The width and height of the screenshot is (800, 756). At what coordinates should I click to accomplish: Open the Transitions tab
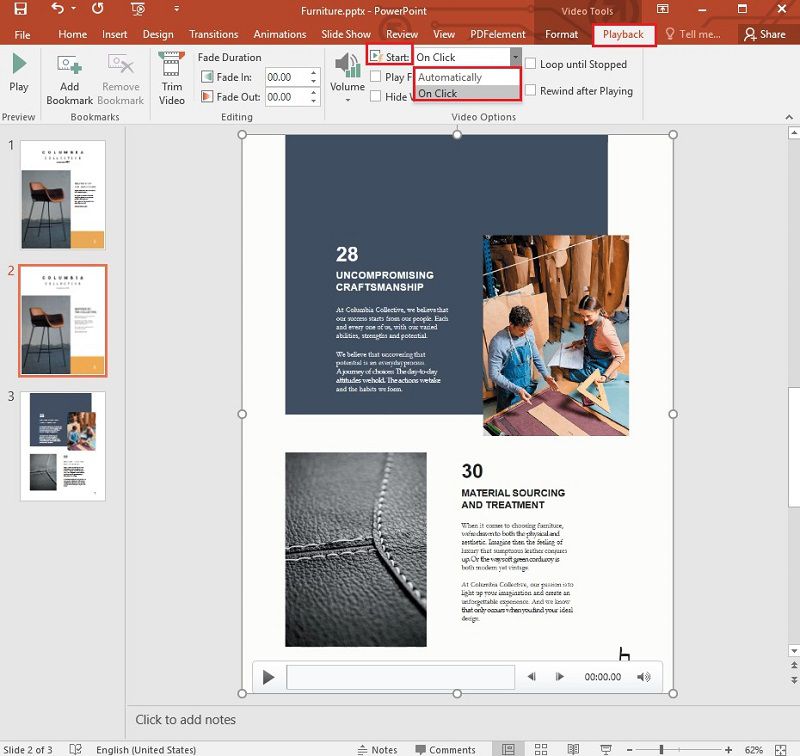pyautogui.click(x=213, y=33)
